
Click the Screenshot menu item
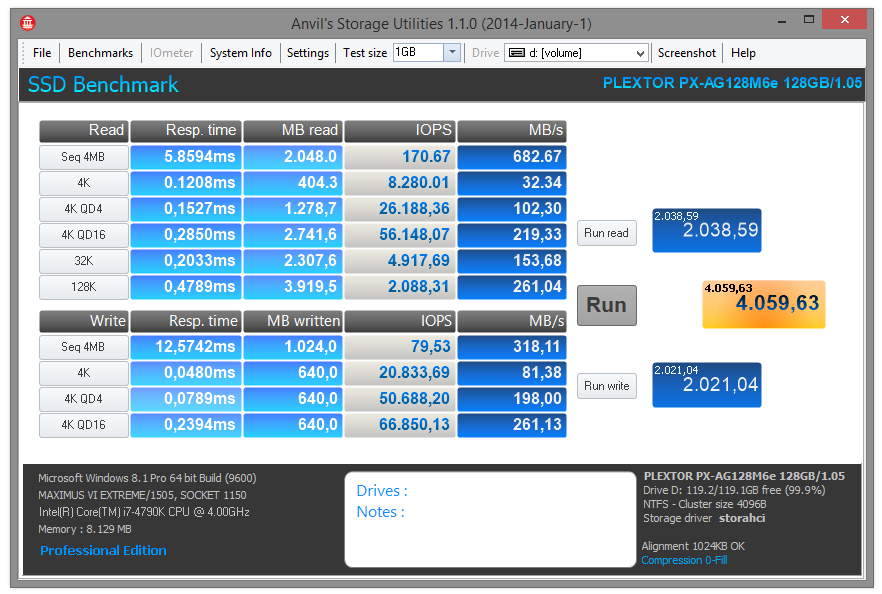pyautogui.click(x=687, y=53)
